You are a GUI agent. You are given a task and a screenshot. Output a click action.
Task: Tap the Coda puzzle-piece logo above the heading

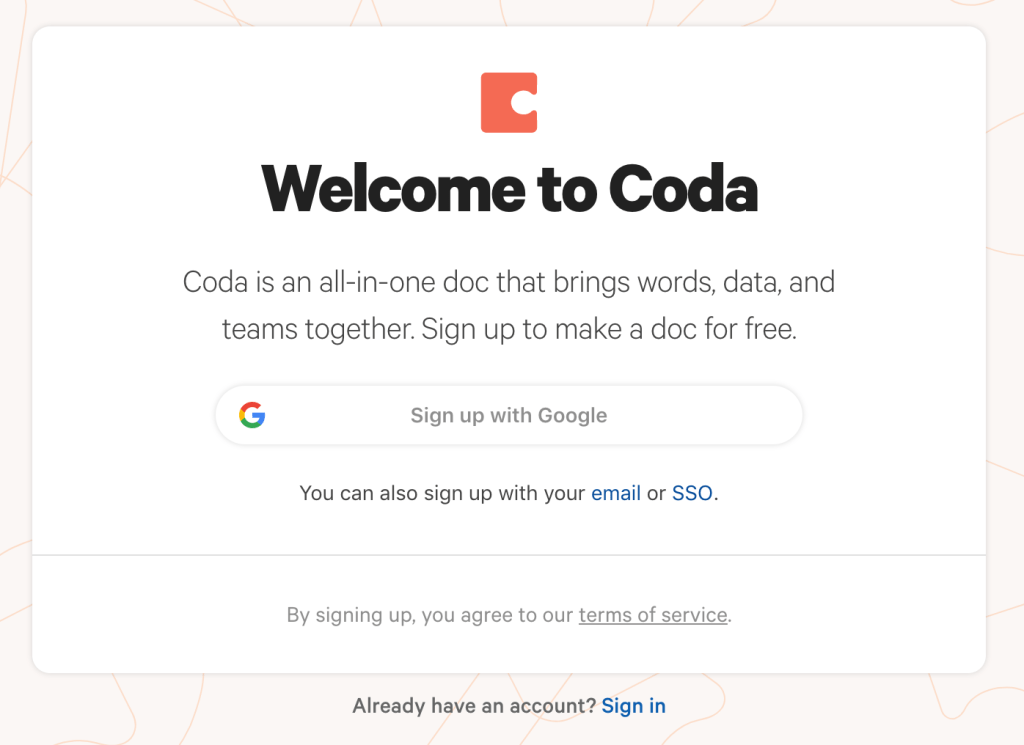pyautogui.click(x=510, y=100)
